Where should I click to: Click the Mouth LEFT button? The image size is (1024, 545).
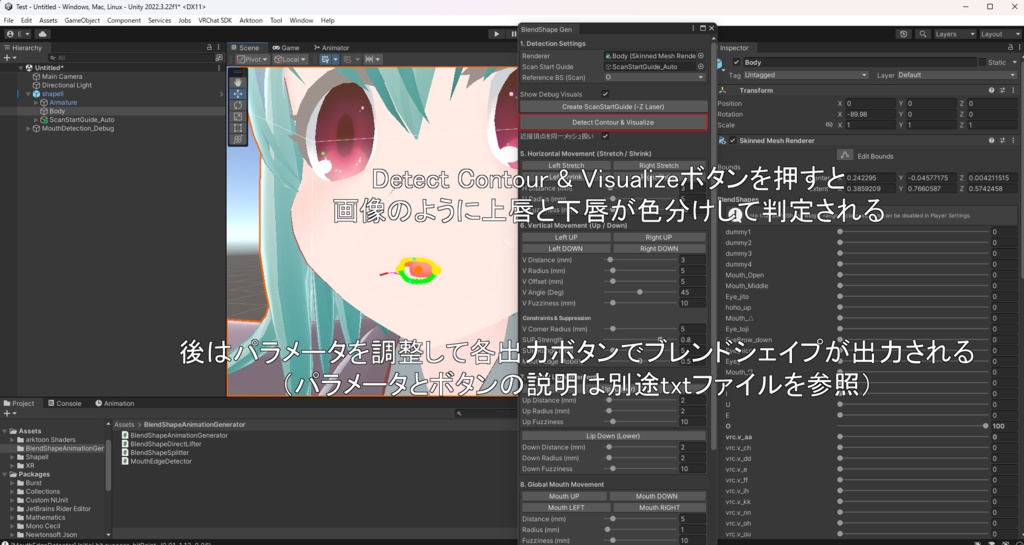566,508
